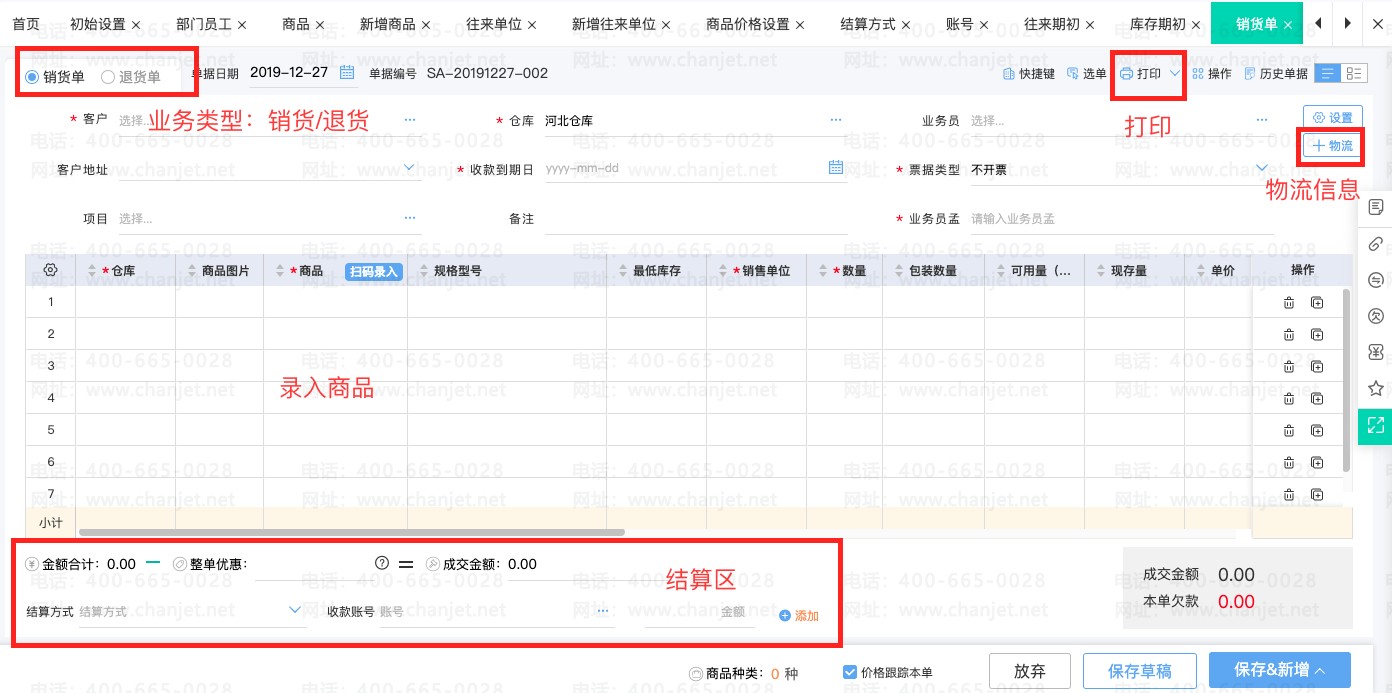Expand the 保存&新增 button arrow
The image size is (1392, 693).
1319,671
